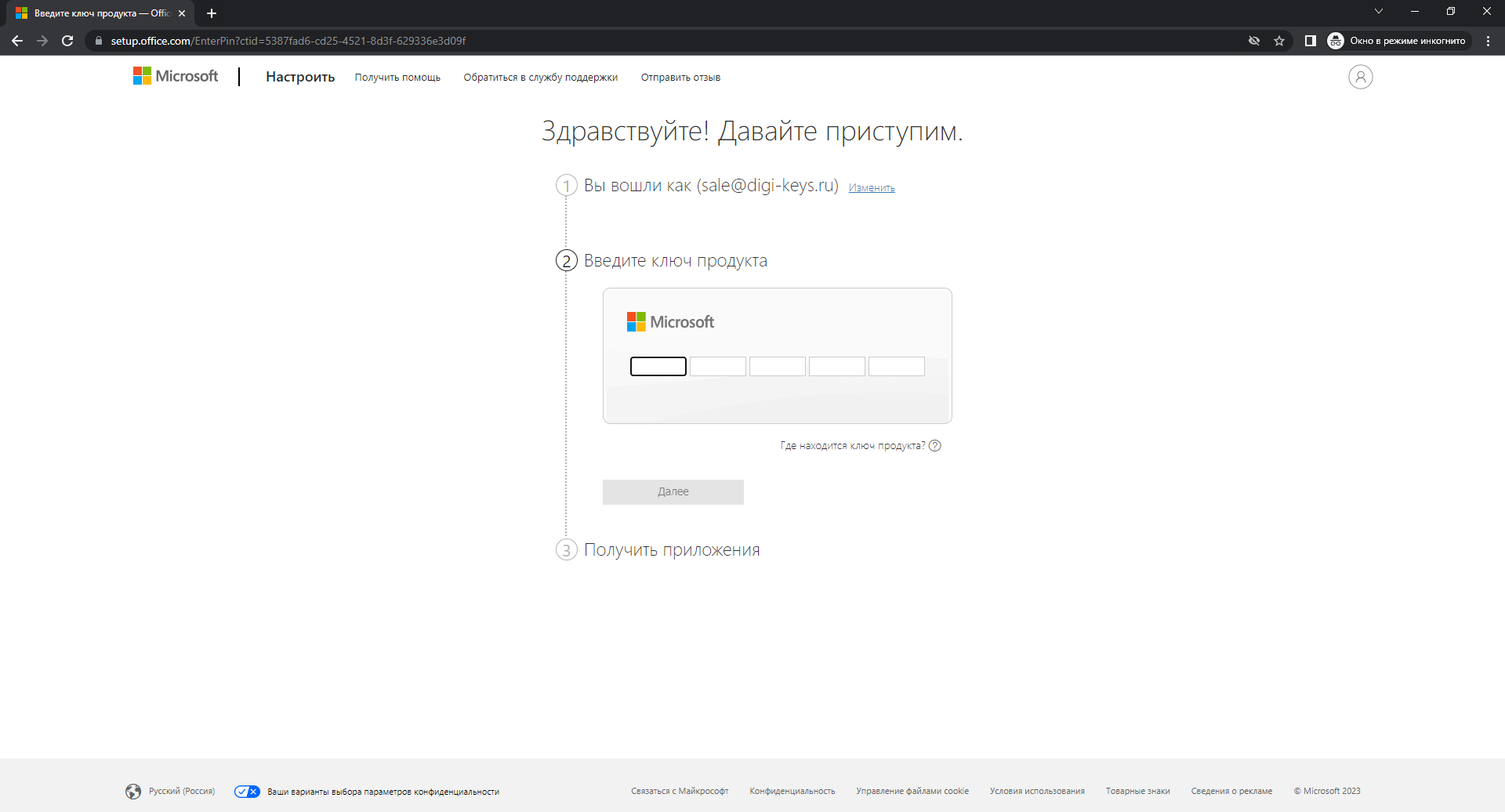Click the address bar URL

pyautogui.click(x=288, y=41)
